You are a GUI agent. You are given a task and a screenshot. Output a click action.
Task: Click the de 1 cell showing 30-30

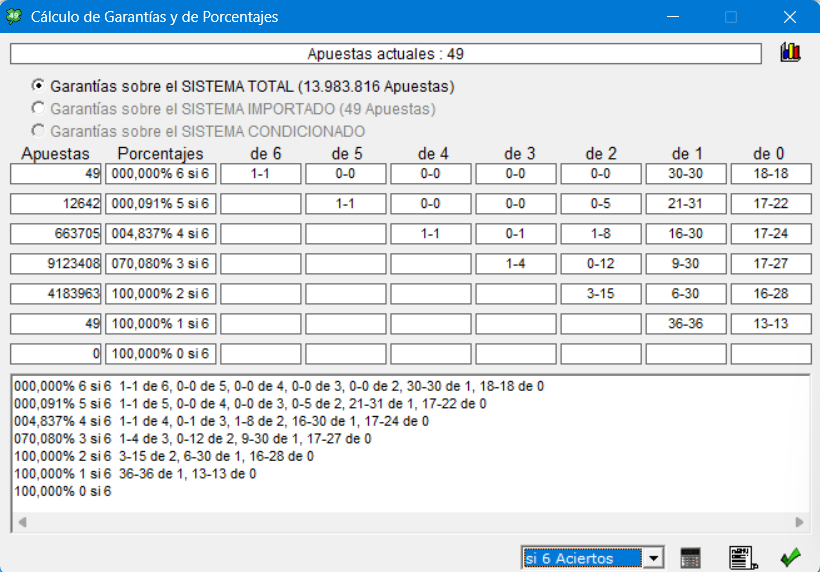pyautogui.click(x=686, y=174)
